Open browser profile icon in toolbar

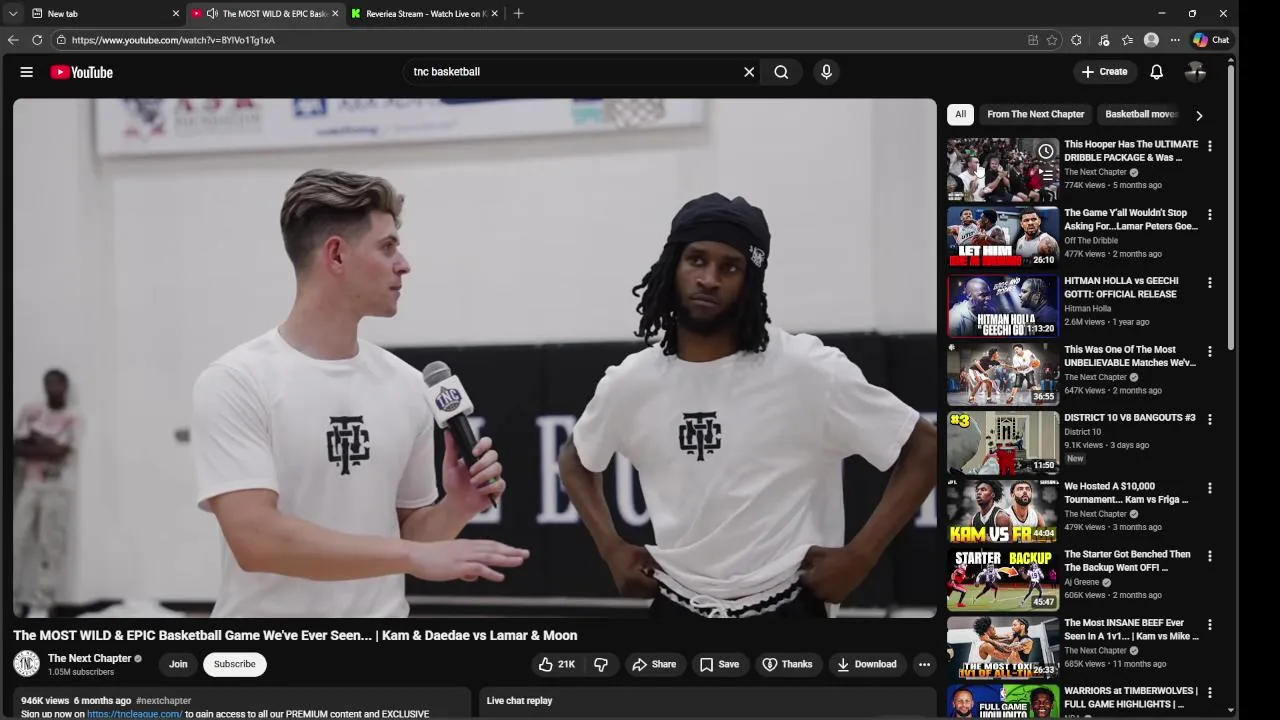click(1151, 40)
